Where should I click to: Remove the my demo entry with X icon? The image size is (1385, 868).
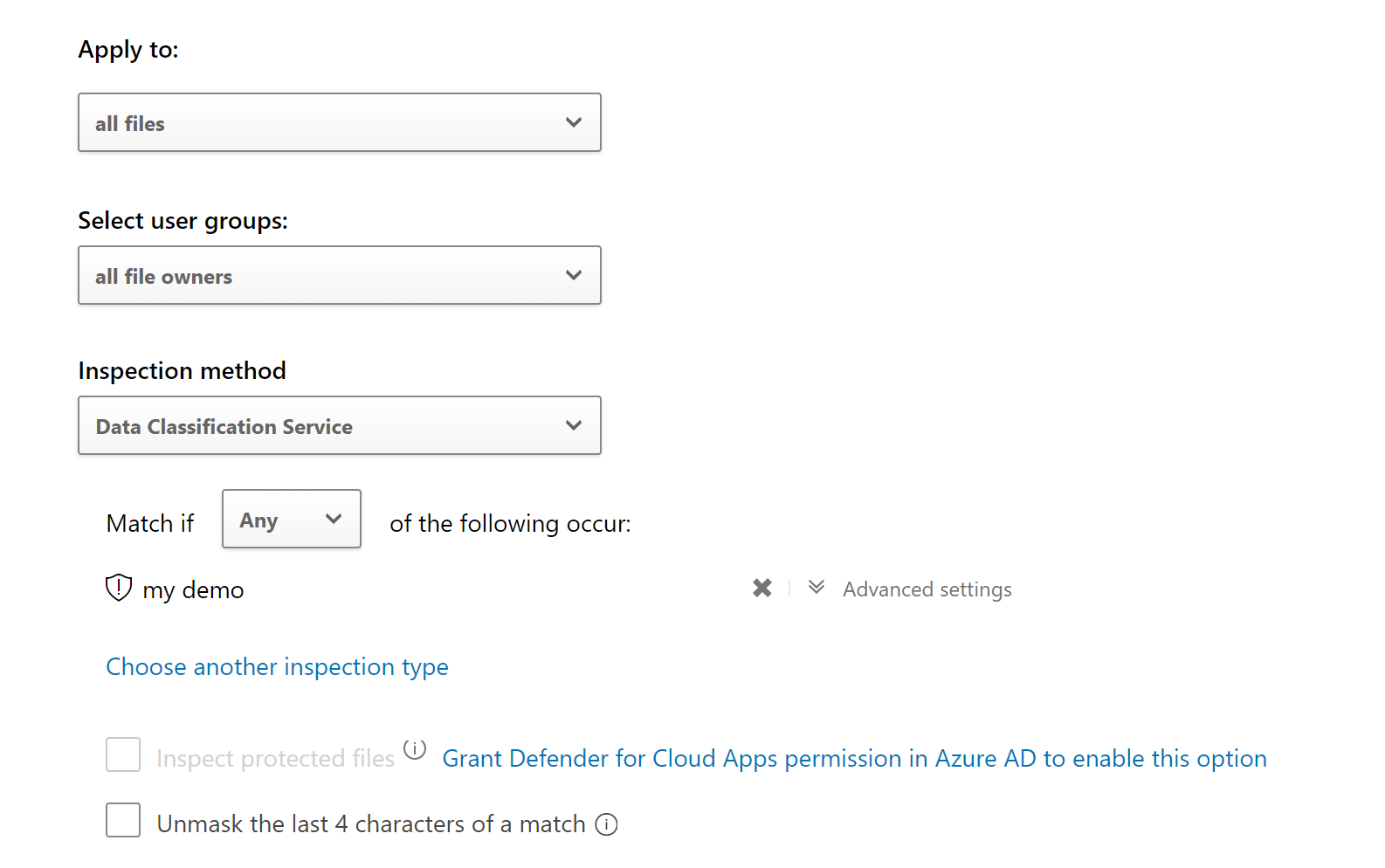point(761,589)
